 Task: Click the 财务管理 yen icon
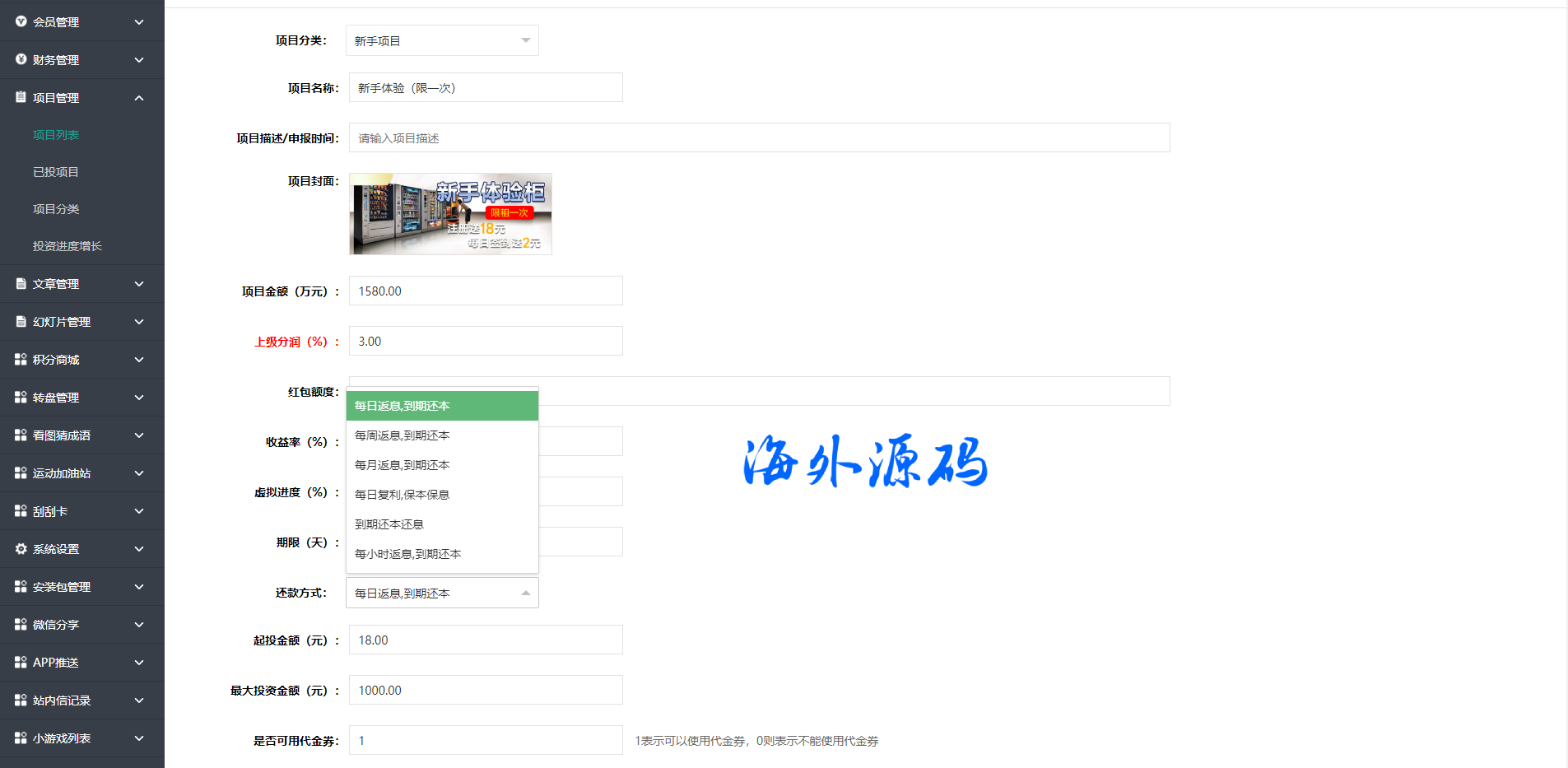(21, 59)
